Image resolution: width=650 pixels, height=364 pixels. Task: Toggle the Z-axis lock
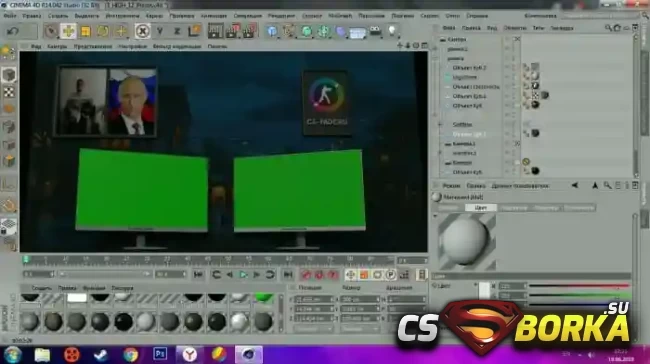(177, 31)
